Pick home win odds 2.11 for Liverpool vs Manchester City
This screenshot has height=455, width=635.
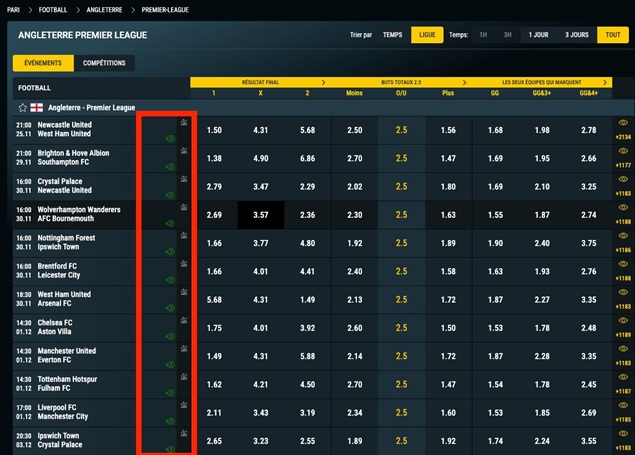[214, 413]
